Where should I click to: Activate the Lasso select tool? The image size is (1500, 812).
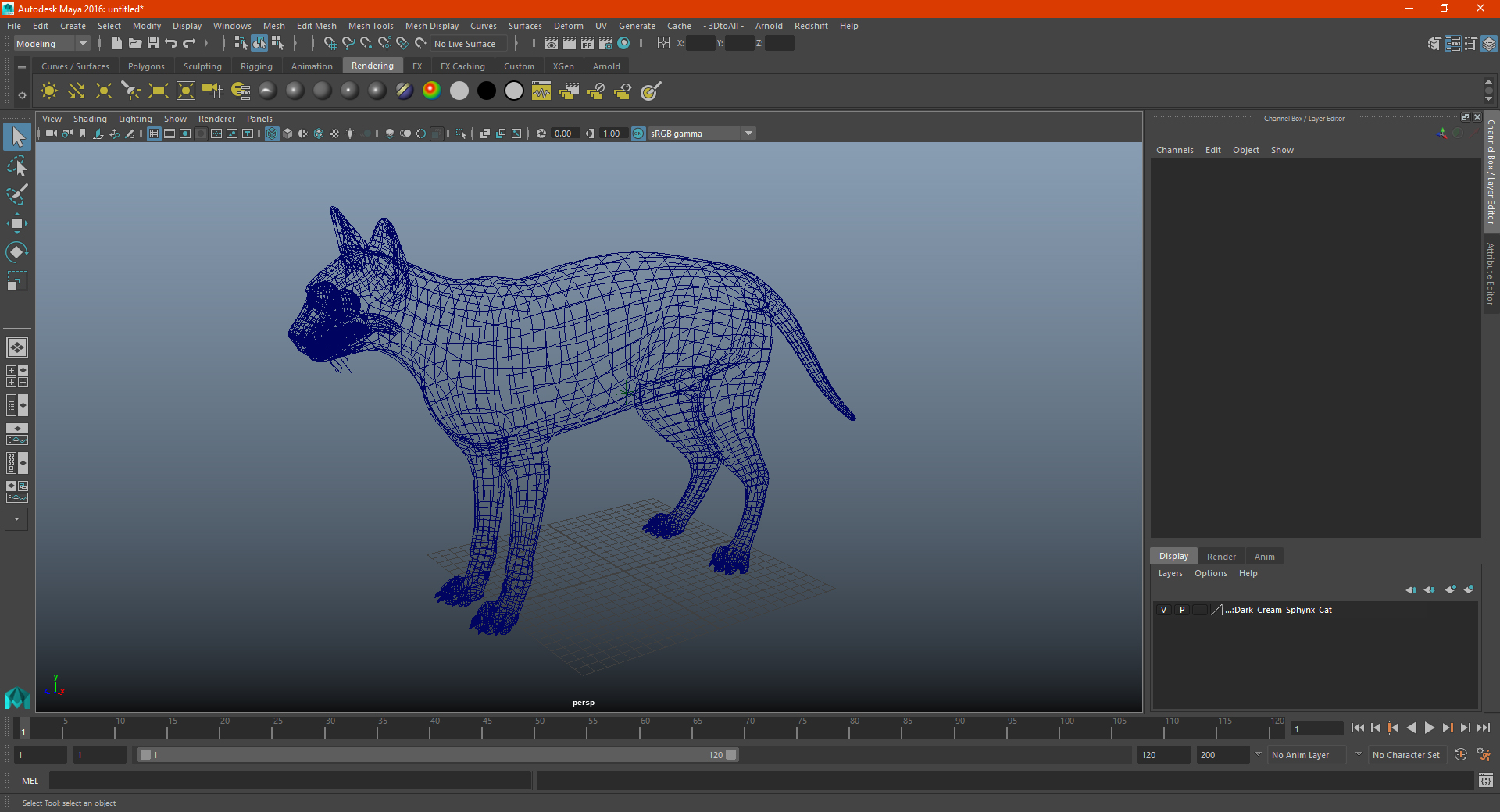coord(17,166)
